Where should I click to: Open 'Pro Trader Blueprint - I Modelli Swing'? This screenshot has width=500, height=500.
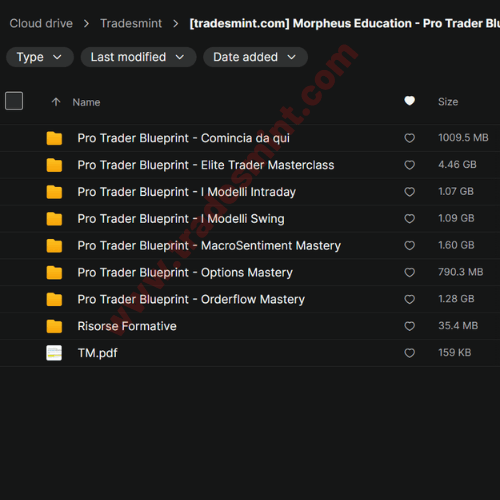pos(181,219)
